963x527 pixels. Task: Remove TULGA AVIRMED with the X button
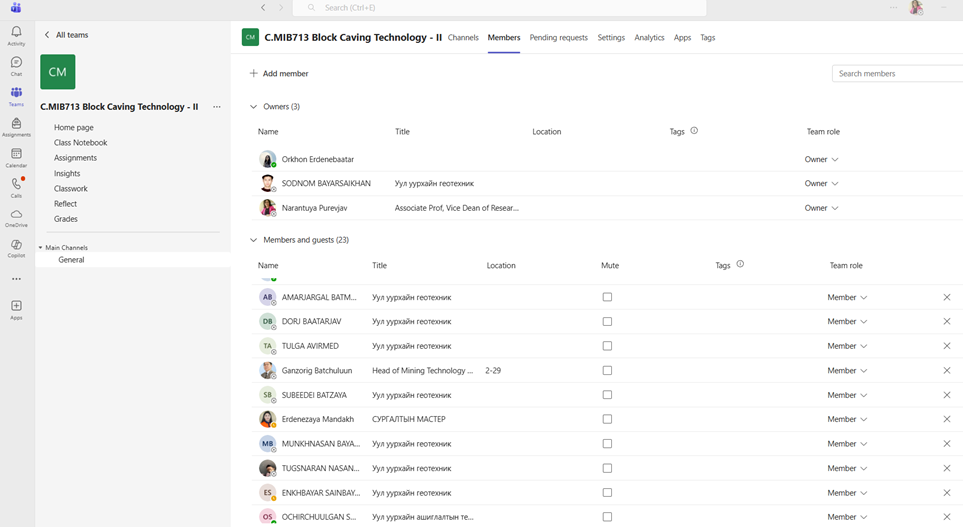point(947,346)
